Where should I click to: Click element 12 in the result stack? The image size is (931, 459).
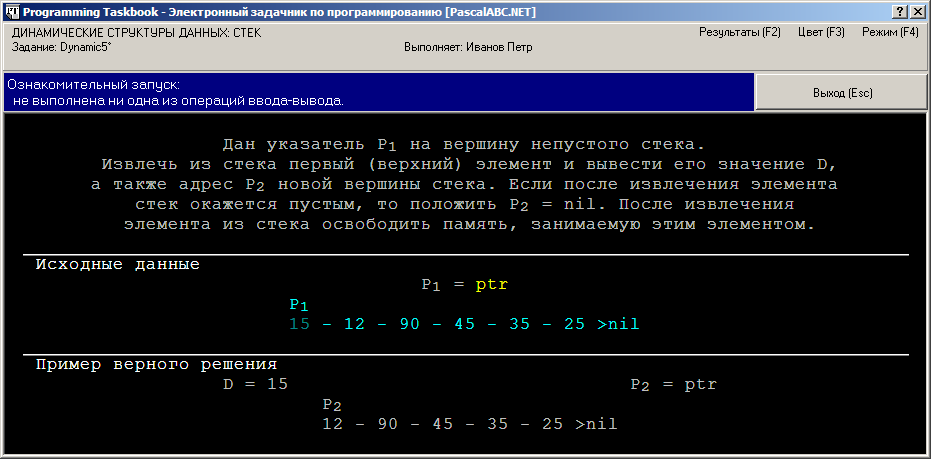coord(333,424)
